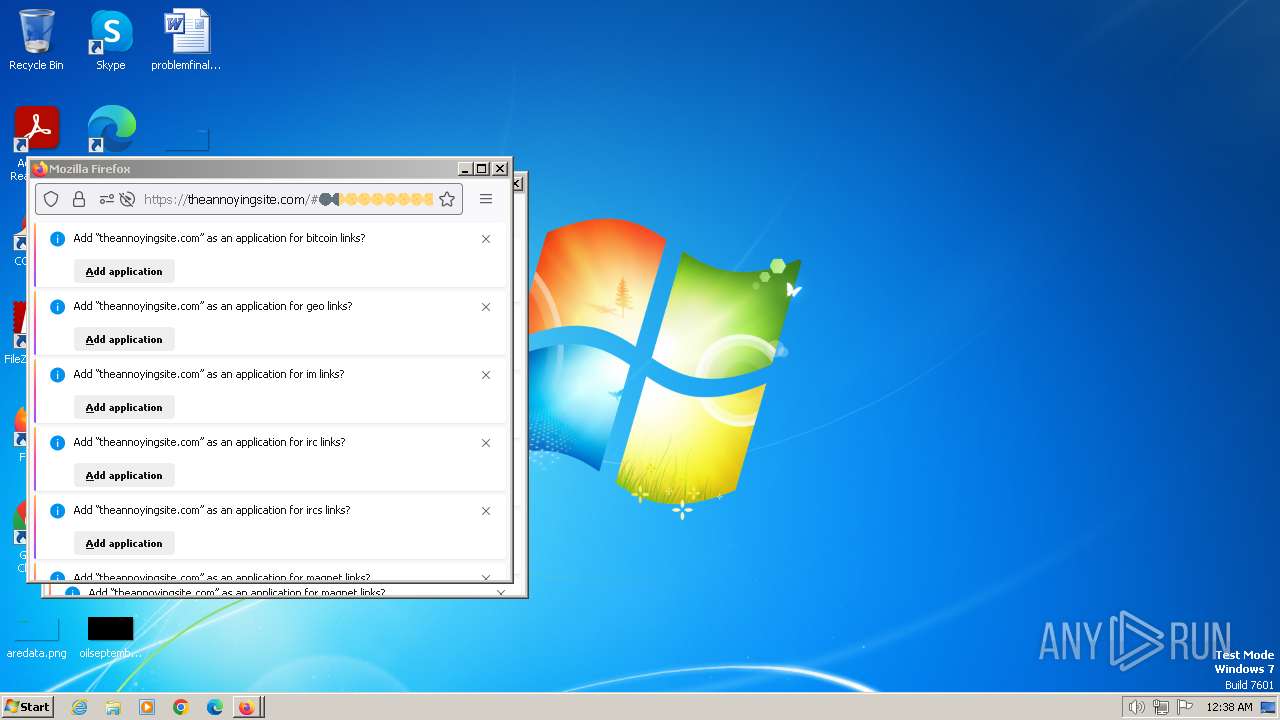
Task: Add application for im links
Action: coord(124,407)
